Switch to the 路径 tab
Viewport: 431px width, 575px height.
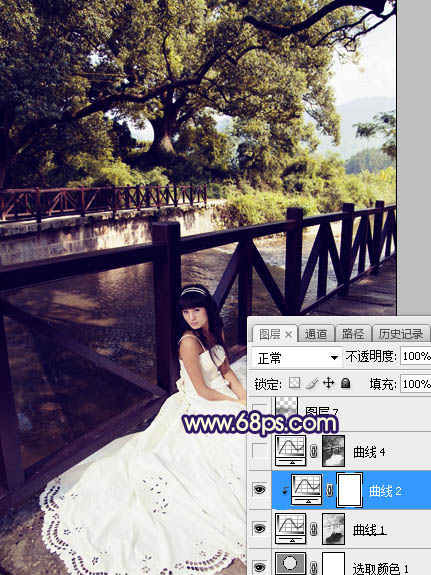[353, 334]
